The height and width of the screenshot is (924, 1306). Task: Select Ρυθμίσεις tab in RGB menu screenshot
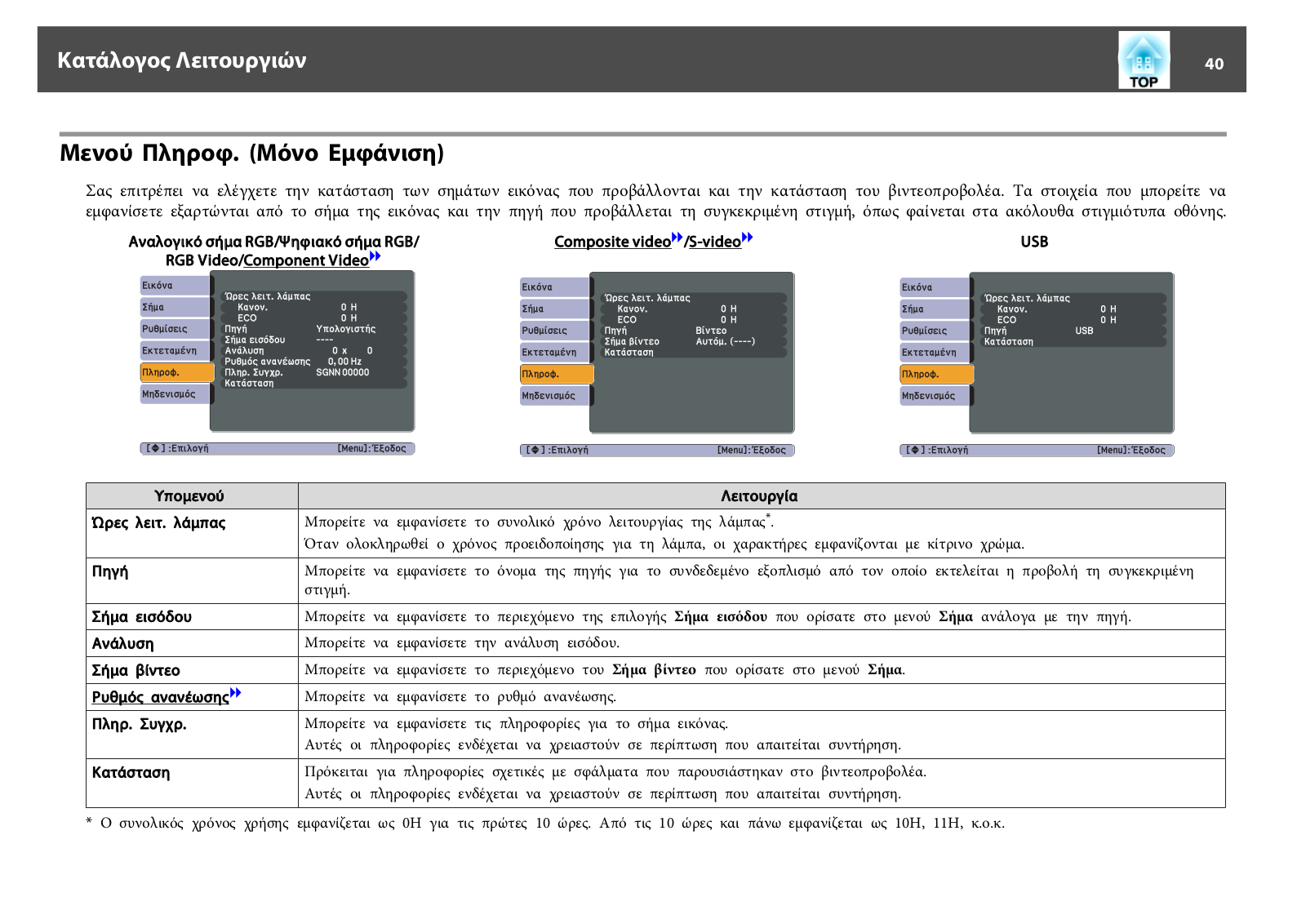175,329
